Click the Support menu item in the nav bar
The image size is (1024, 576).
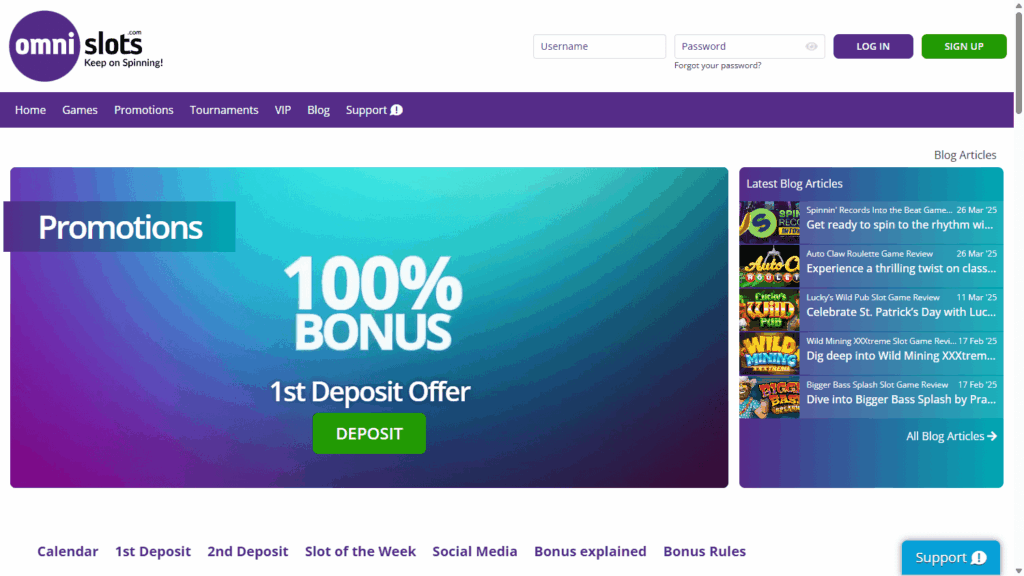pos(374,110)
